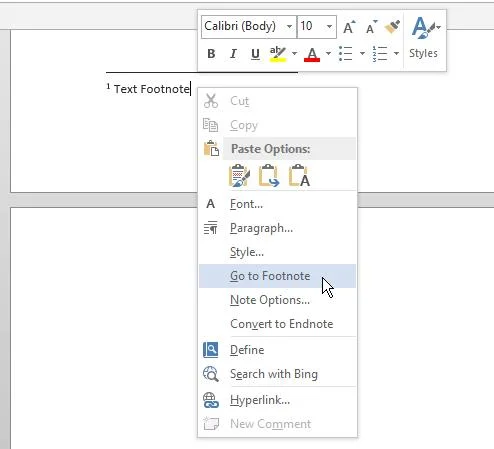Image resolution: width=494 pixels, height=449 pixels.
Task: Click the Paste Options clipboard icon
Action: coord(211,148)
